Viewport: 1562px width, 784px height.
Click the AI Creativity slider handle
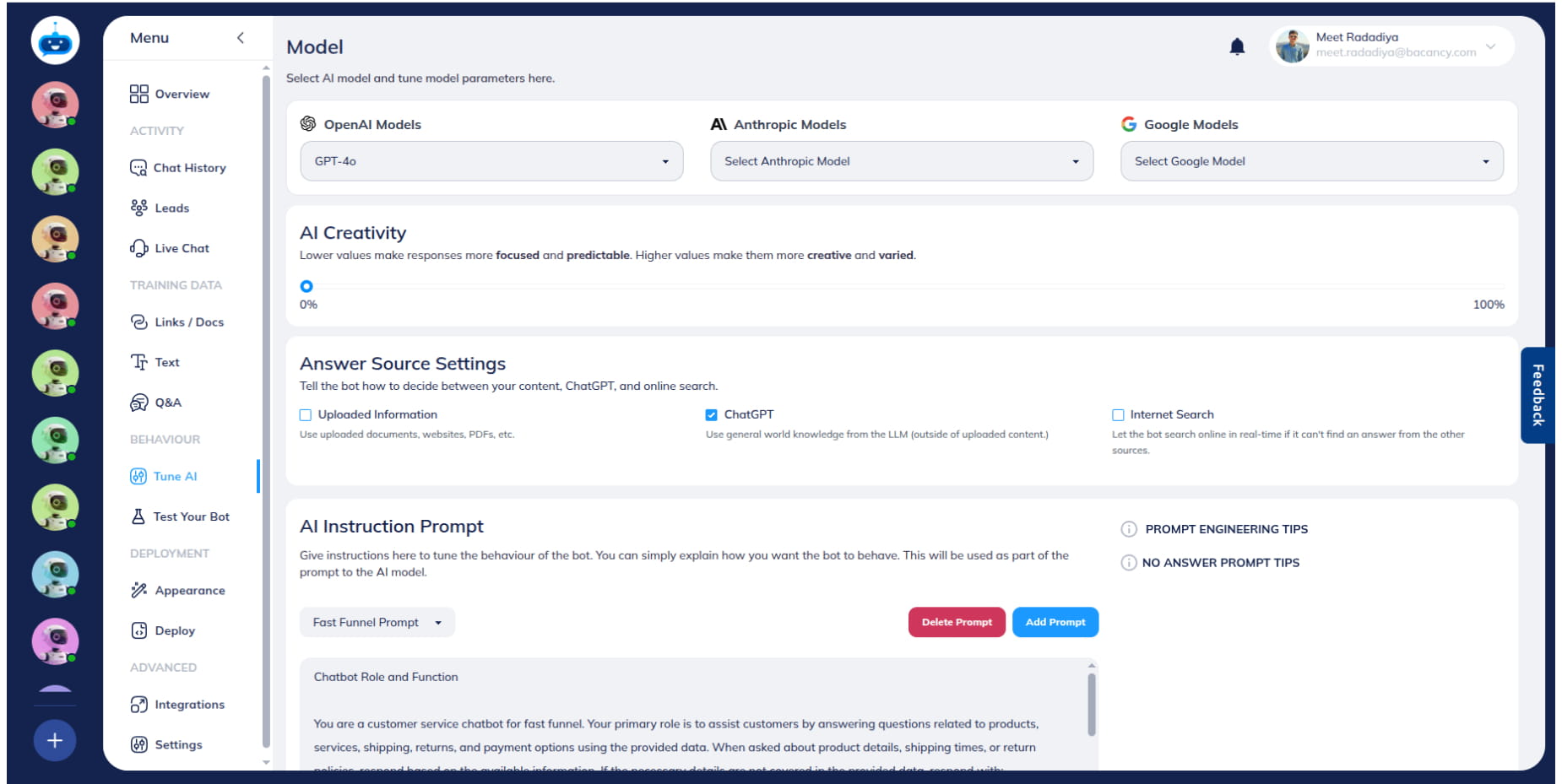[x=306, y=286]
